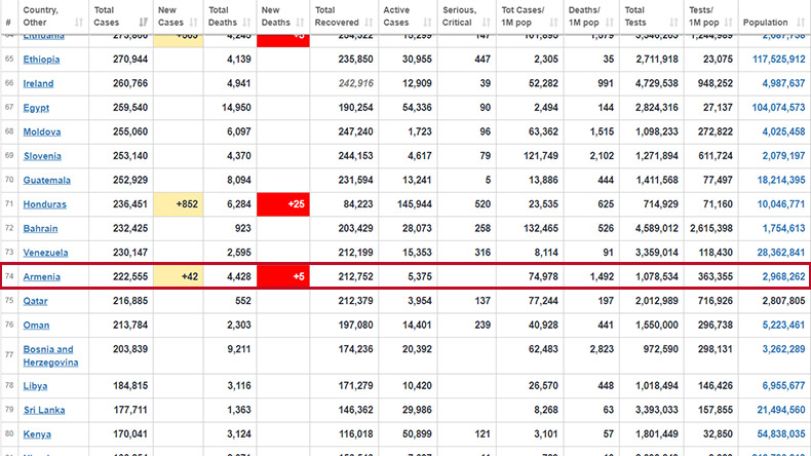
Task: Sort by Total Recovered arrows
Action: point(369,22)
